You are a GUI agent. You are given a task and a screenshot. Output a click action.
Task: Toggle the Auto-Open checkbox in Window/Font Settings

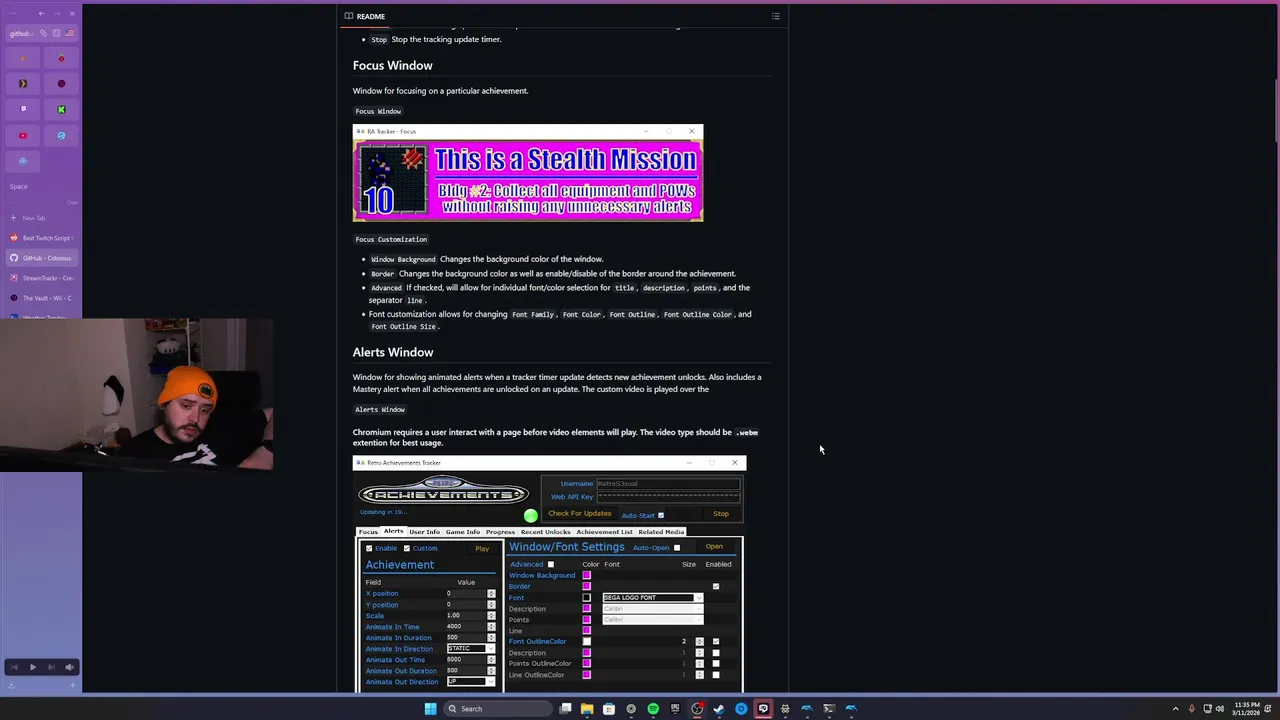pyautogui.click(x=677, y=547)
